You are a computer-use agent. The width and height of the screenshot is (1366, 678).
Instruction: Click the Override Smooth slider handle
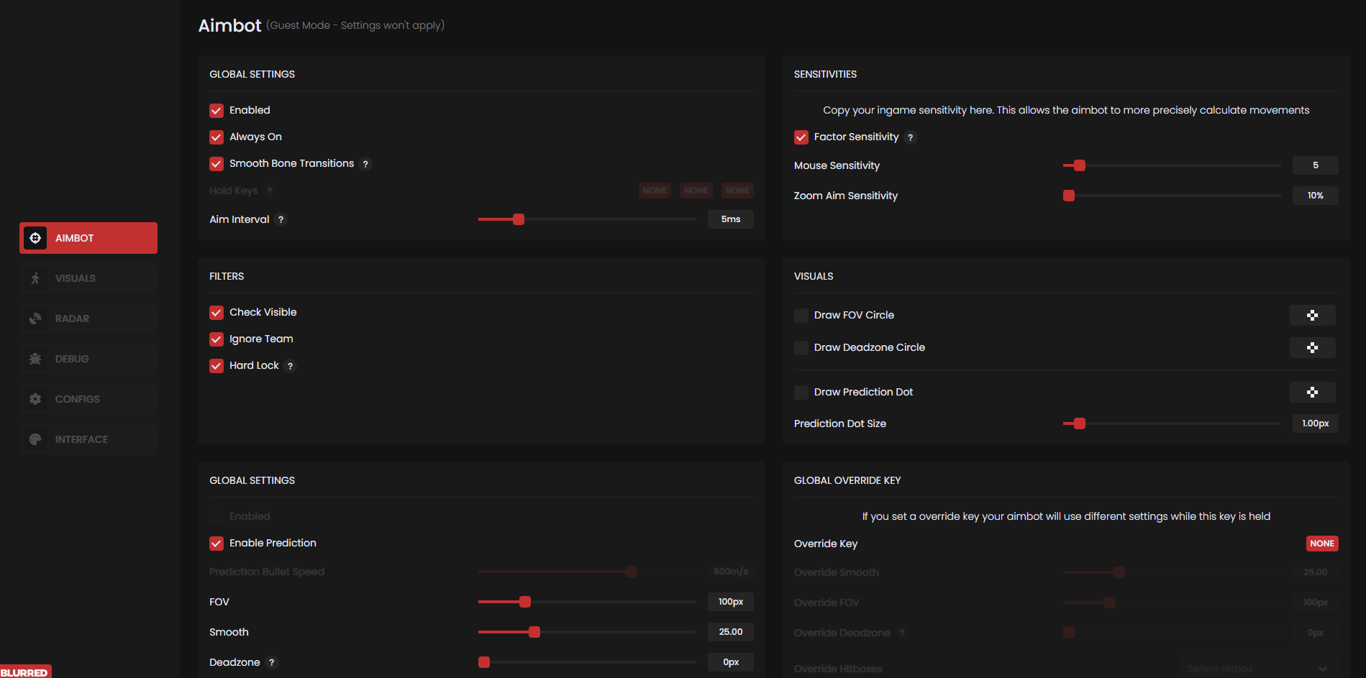pyautogui.click(x=1119, y=573)
